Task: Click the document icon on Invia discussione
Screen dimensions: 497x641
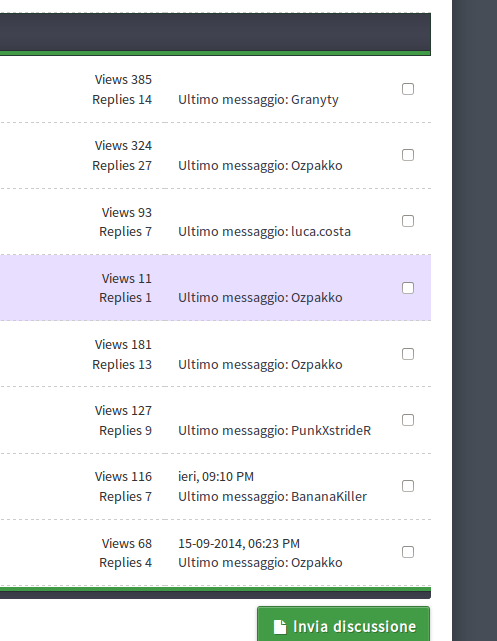Action: (280, 627)
